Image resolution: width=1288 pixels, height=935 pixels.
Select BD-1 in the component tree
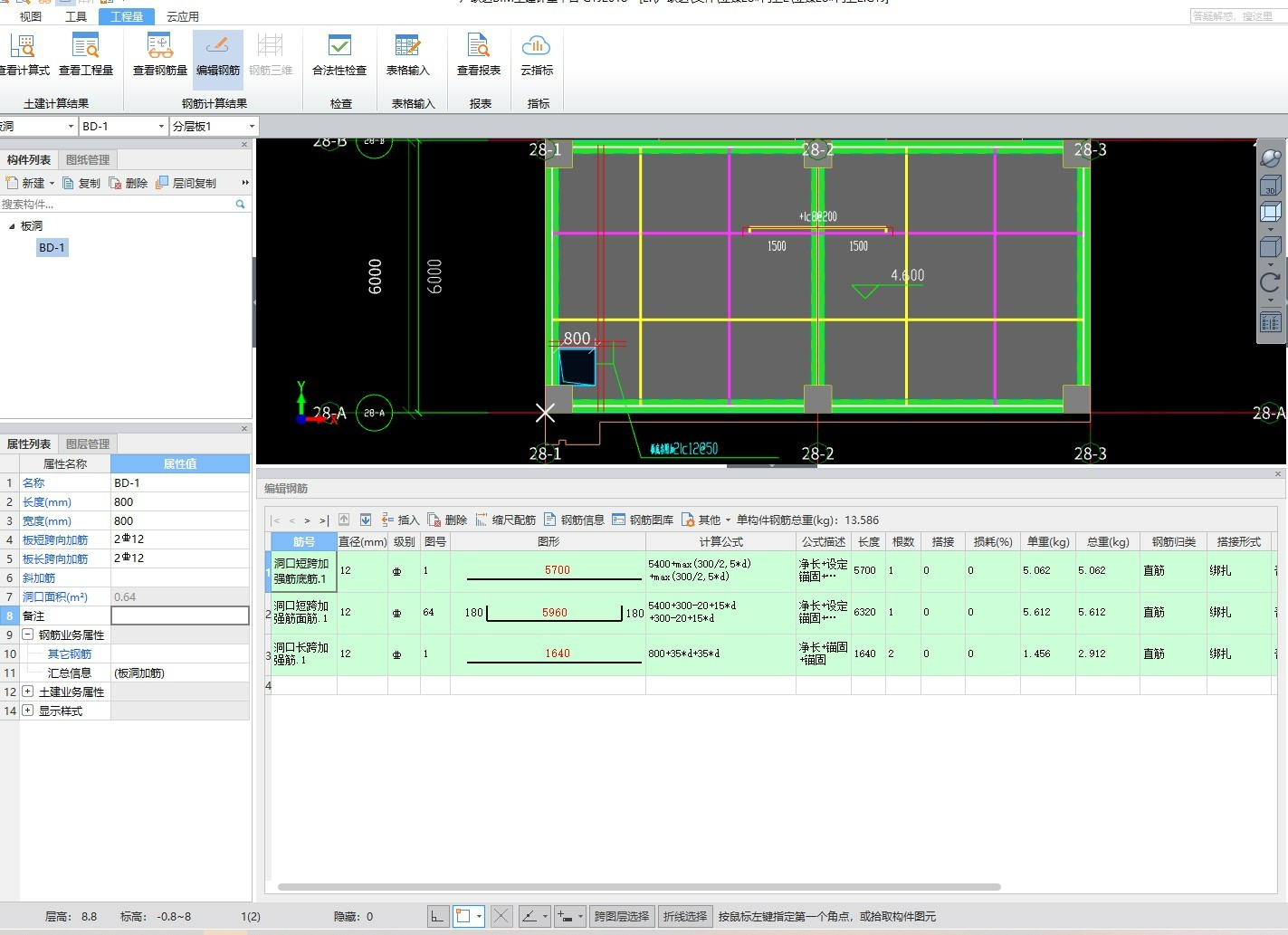tap(52, 247)
